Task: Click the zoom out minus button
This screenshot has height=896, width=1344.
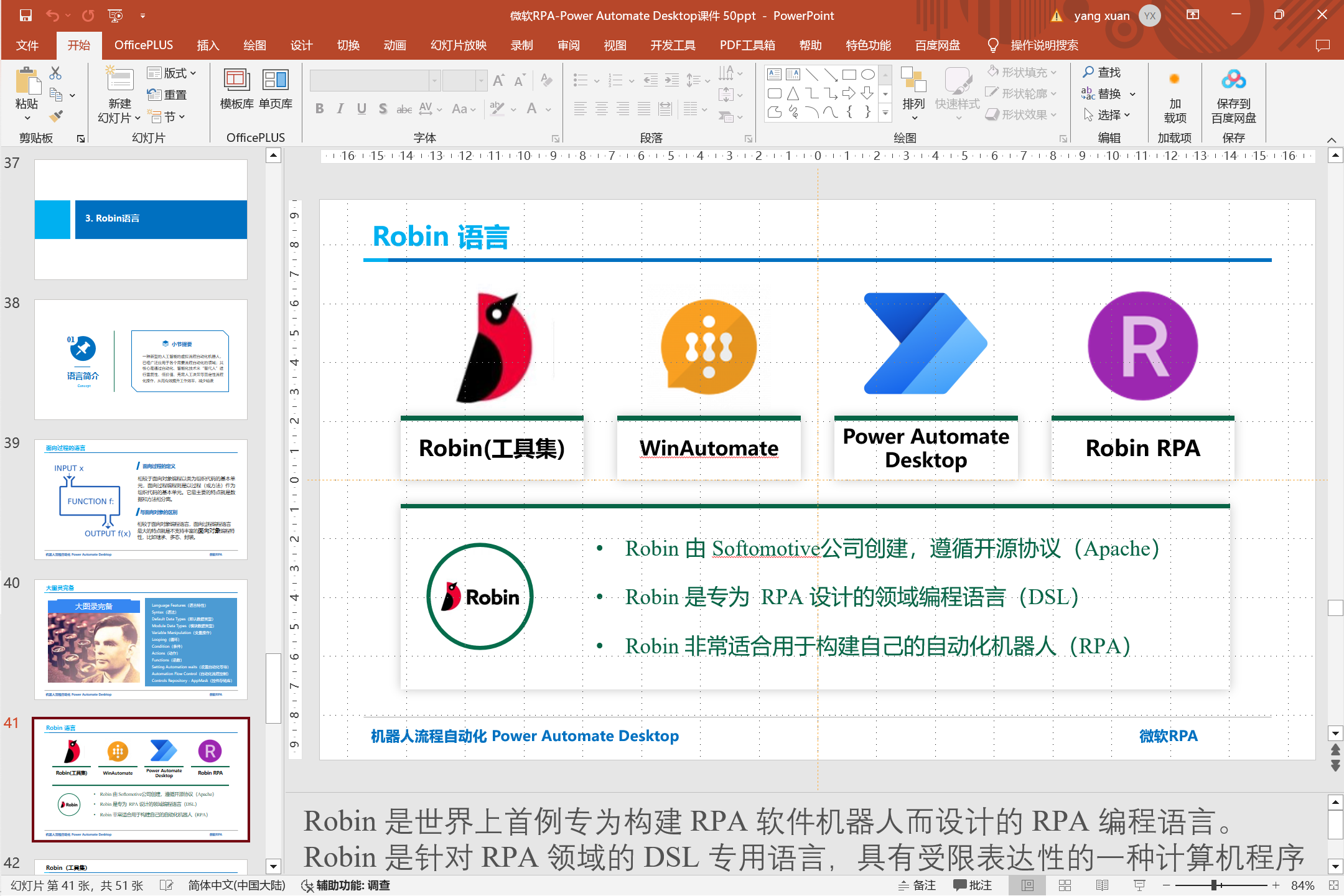Action: [1167, 885]
